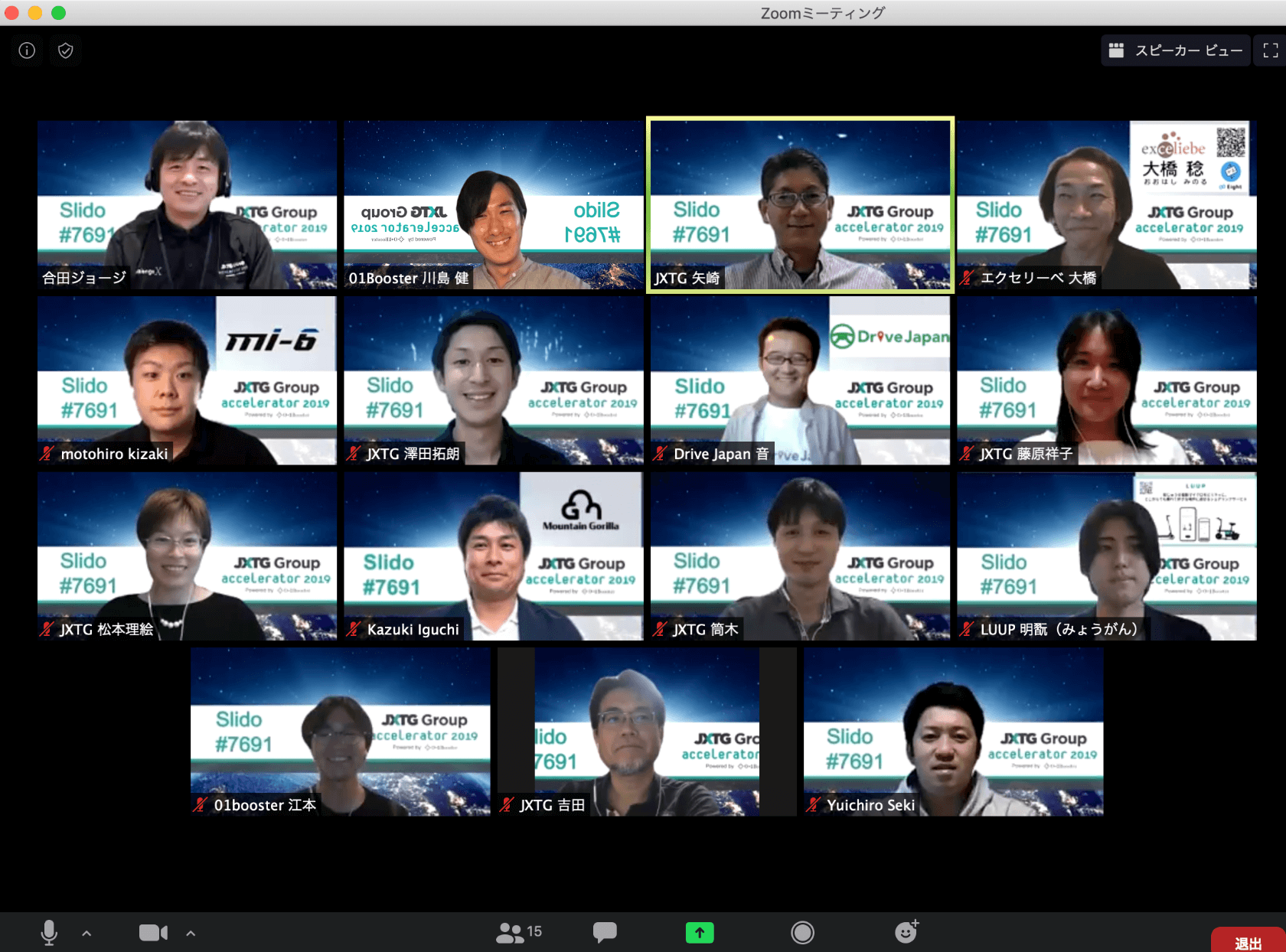Expand video options arrow beside camera

[191, 933]
